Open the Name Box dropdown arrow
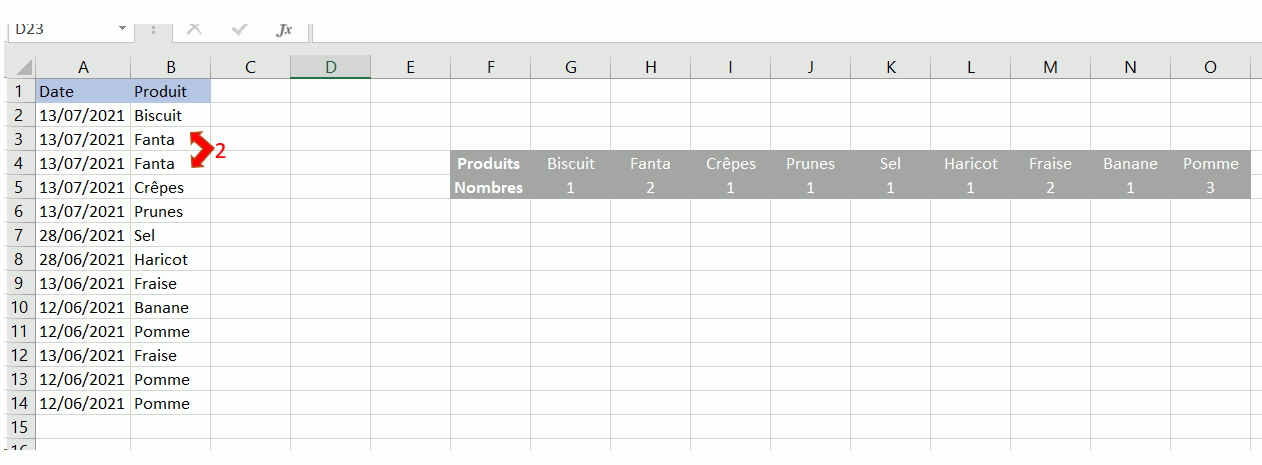The height and width of the screenshot is (465, 1262). pos(123,29)
